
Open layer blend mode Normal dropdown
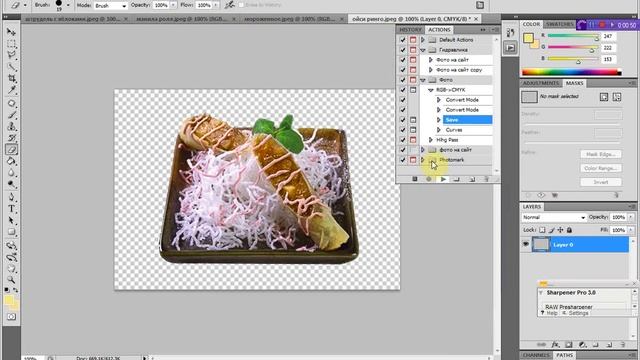coord(553,217)
